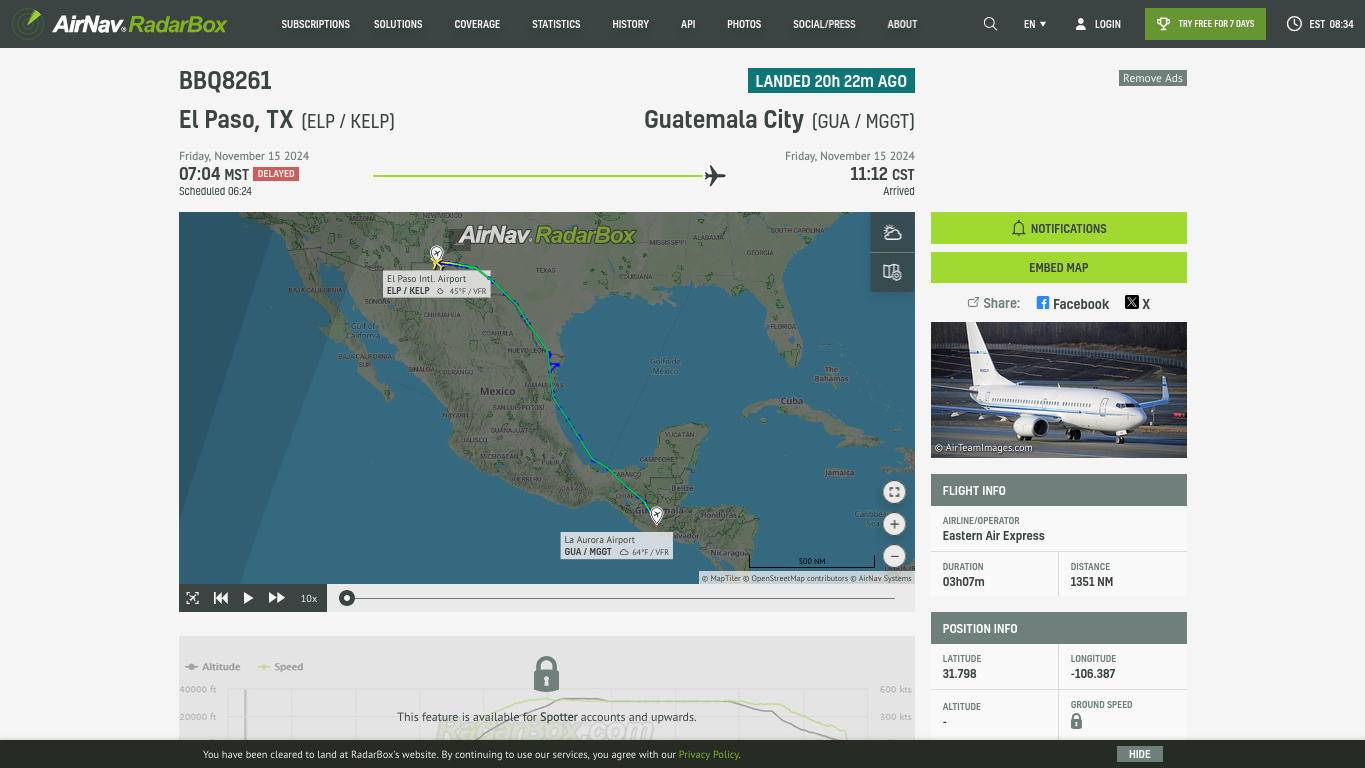Share the flight on X
Viewport: 1365px width, 768px height.
[x=1137, y=303]
